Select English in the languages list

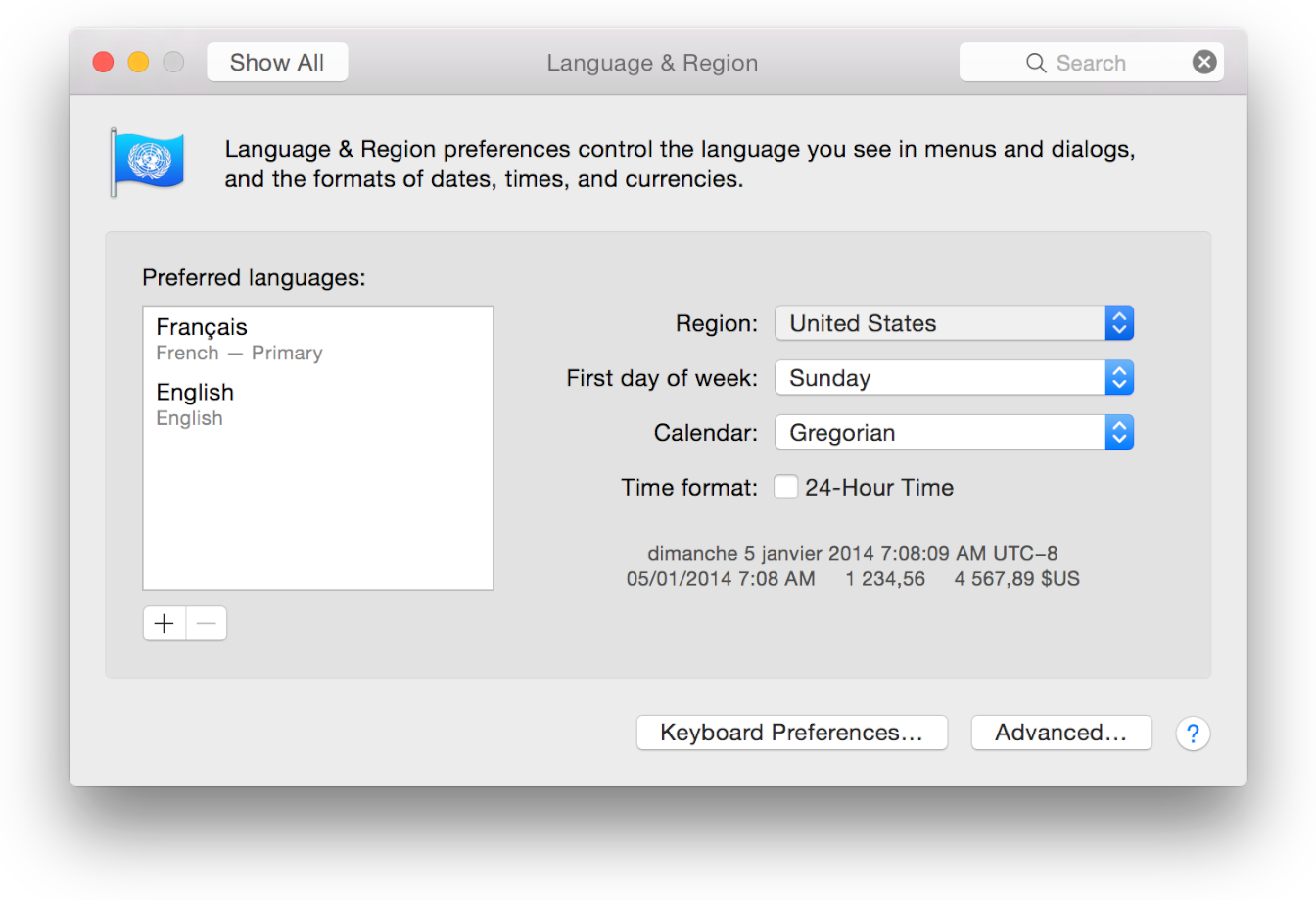(x=195, y=392)
